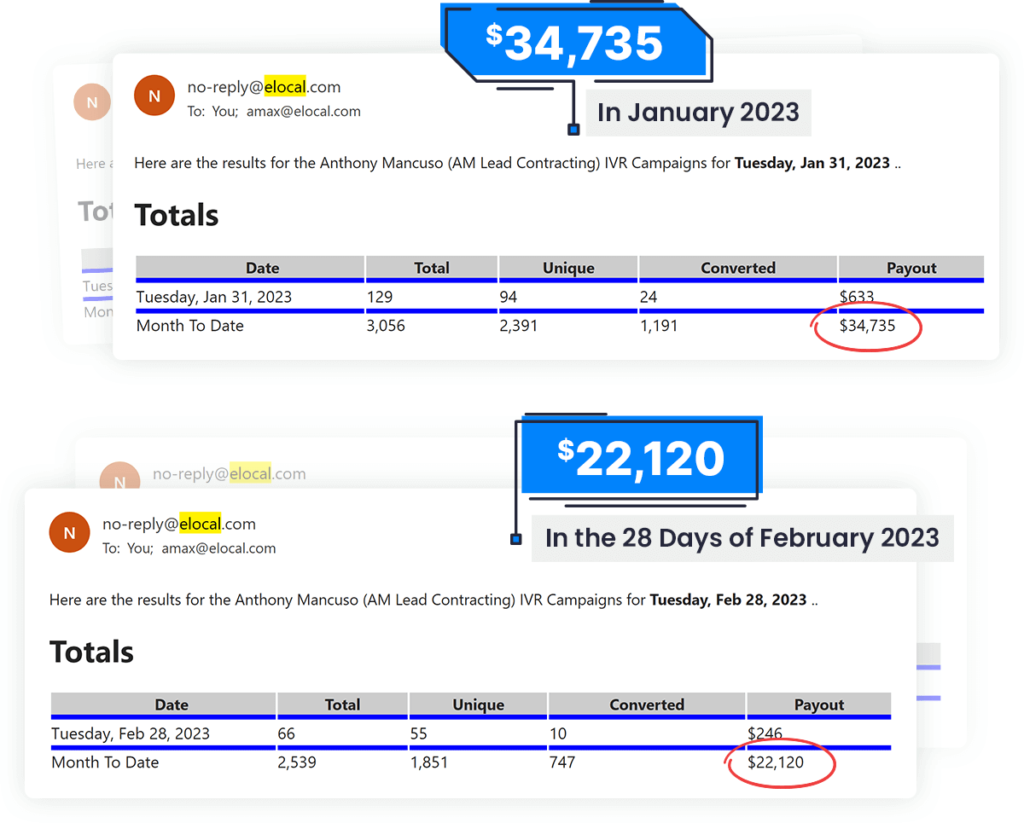Click the orange N avatar in February email
Screen dimensions: 1024x823
[69, 533]
